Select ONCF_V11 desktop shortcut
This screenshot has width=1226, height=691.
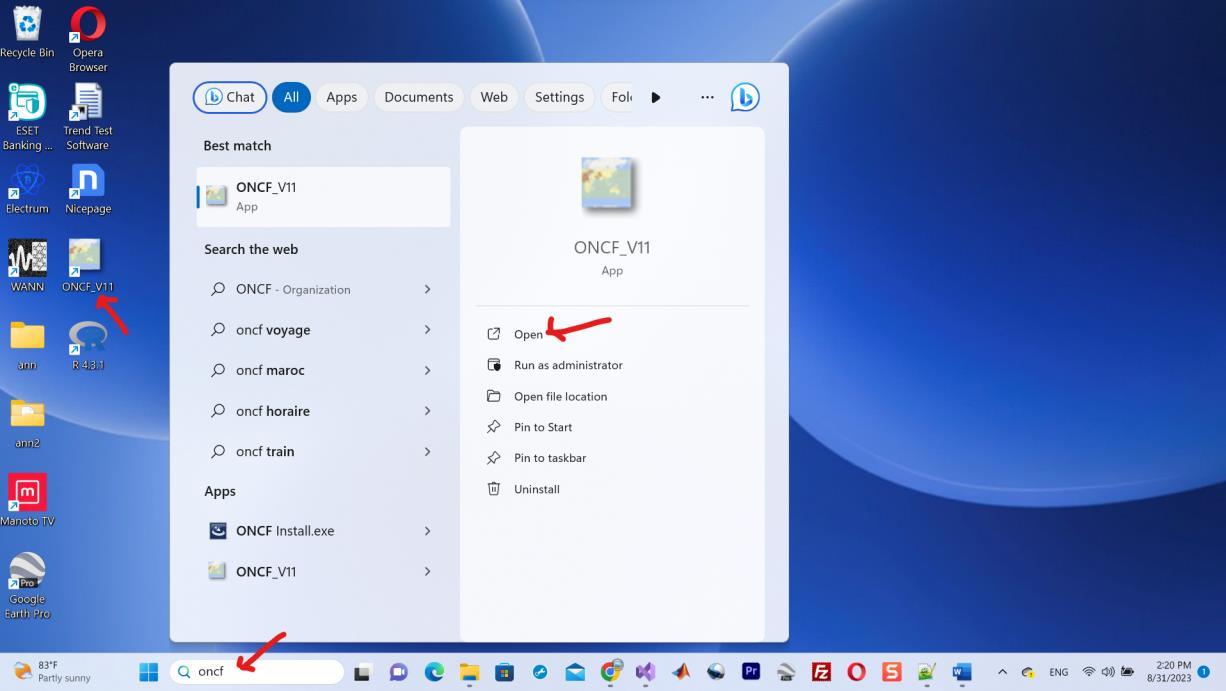coord(88,265)
